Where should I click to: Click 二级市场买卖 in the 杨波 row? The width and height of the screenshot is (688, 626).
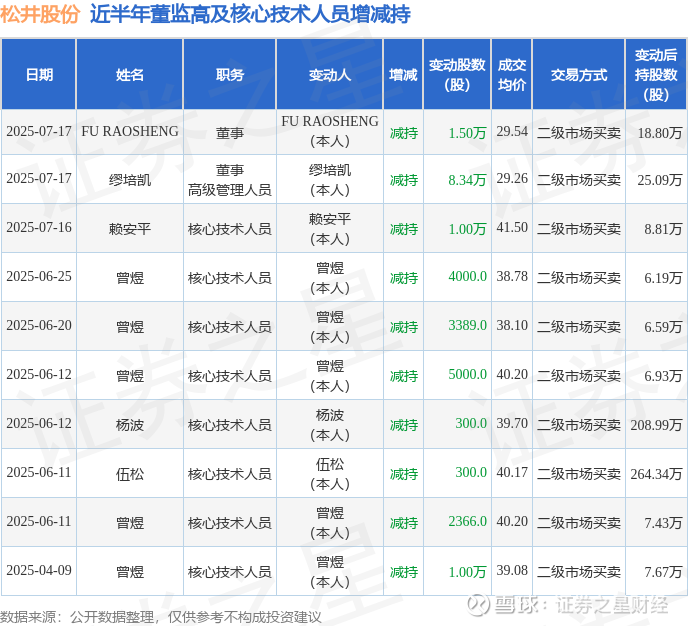point(579,425)
